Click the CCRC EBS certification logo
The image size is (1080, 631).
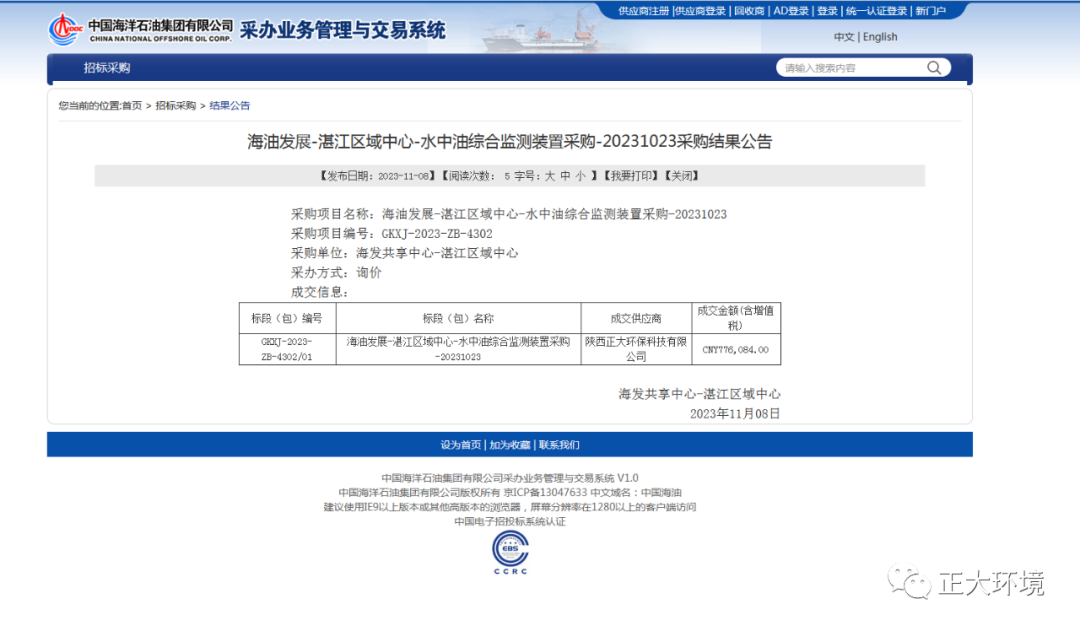pos(510,554)
